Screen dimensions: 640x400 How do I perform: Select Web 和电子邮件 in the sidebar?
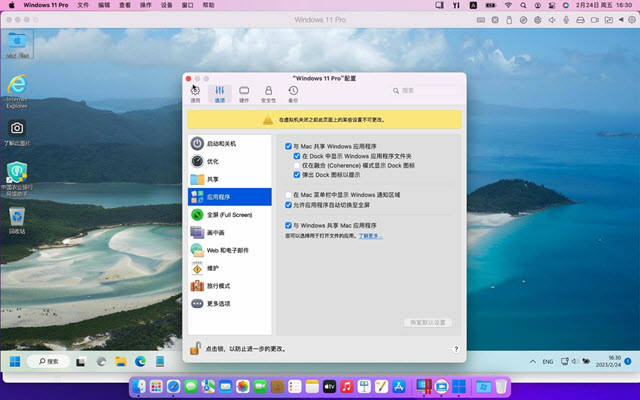click(x=230, y=250)
